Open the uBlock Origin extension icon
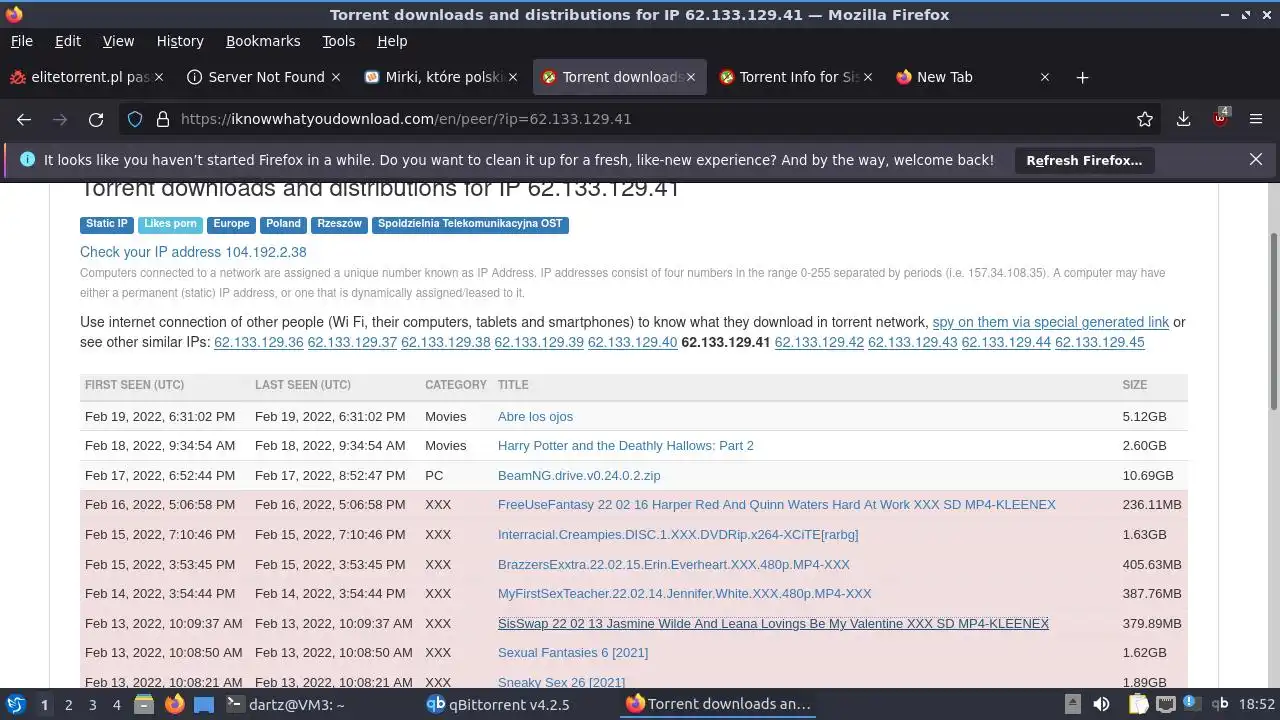Image resolution: width=1280 pixels, height=720 pixels. tap(1221, 118)
